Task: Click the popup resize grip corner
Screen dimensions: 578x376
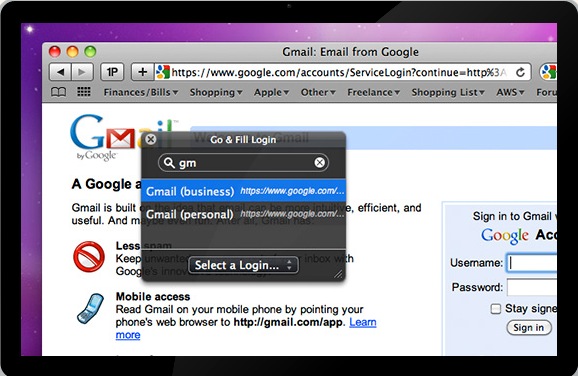Action: [338, 273]
